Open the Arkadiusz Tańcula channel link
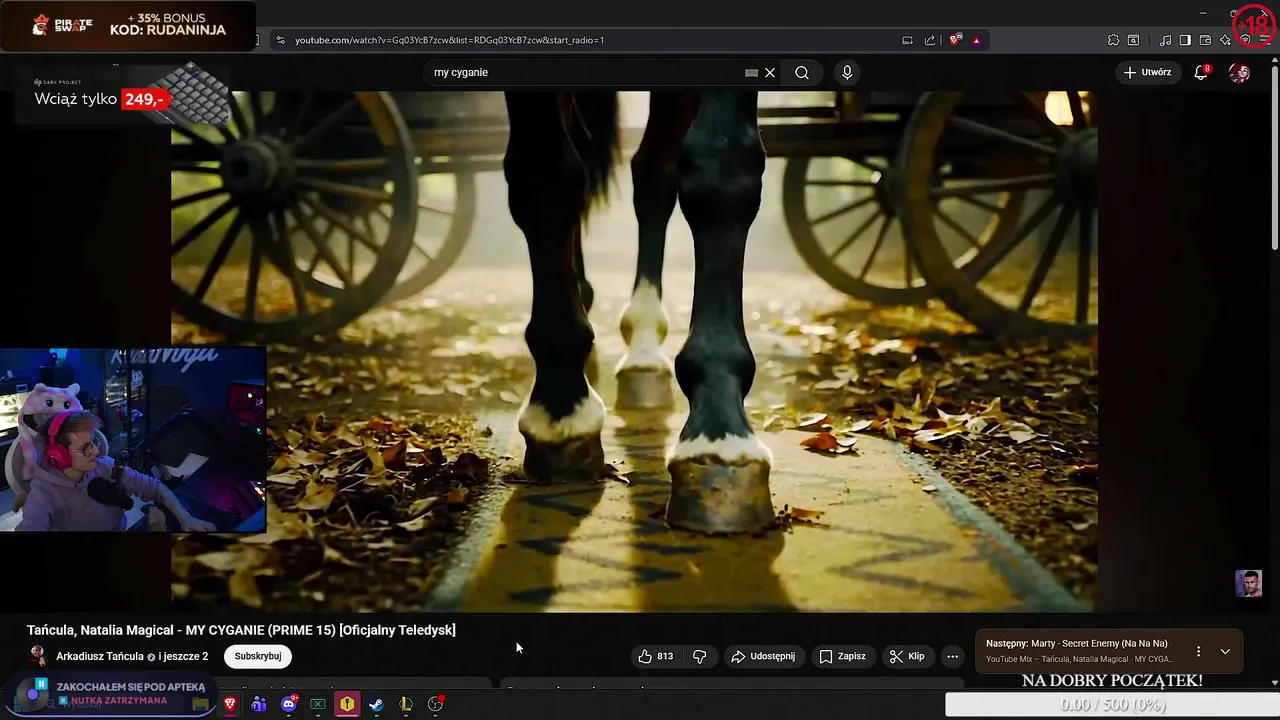 100,656
